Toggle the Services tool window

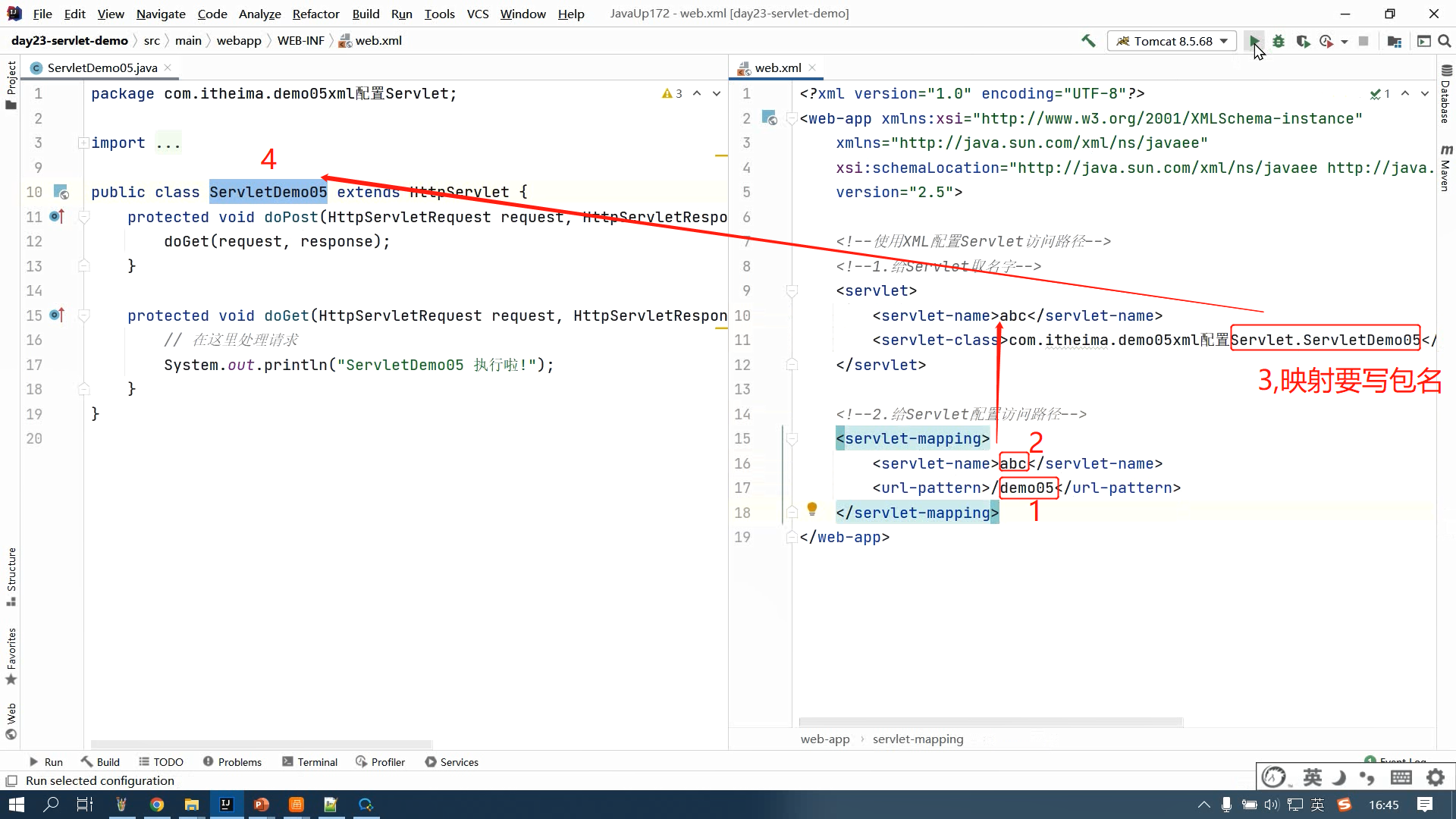tap(451, 762)
